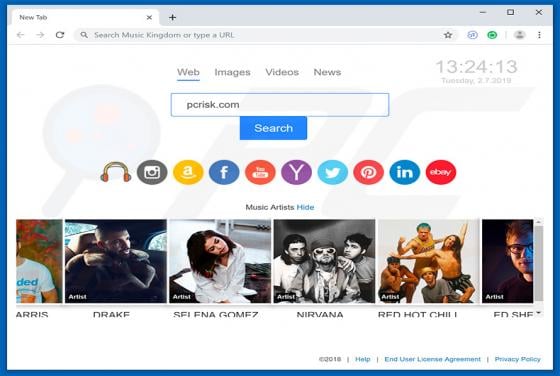Open the Drake artist thumbnail
Viewport: 560px width, 376px height.
point(116,261)
